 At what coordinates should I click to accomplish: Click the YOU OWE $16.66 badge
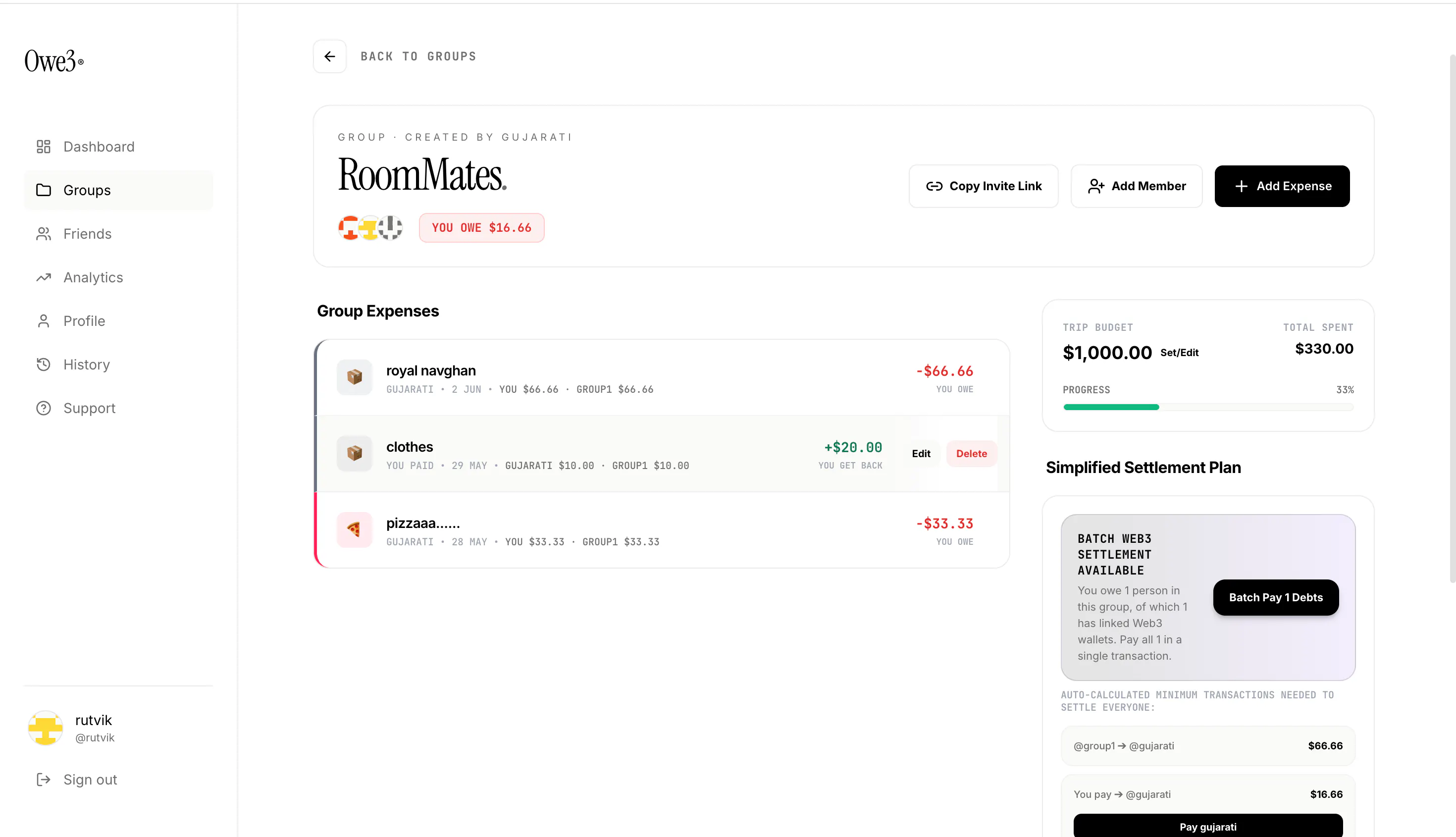pos(482,228)
